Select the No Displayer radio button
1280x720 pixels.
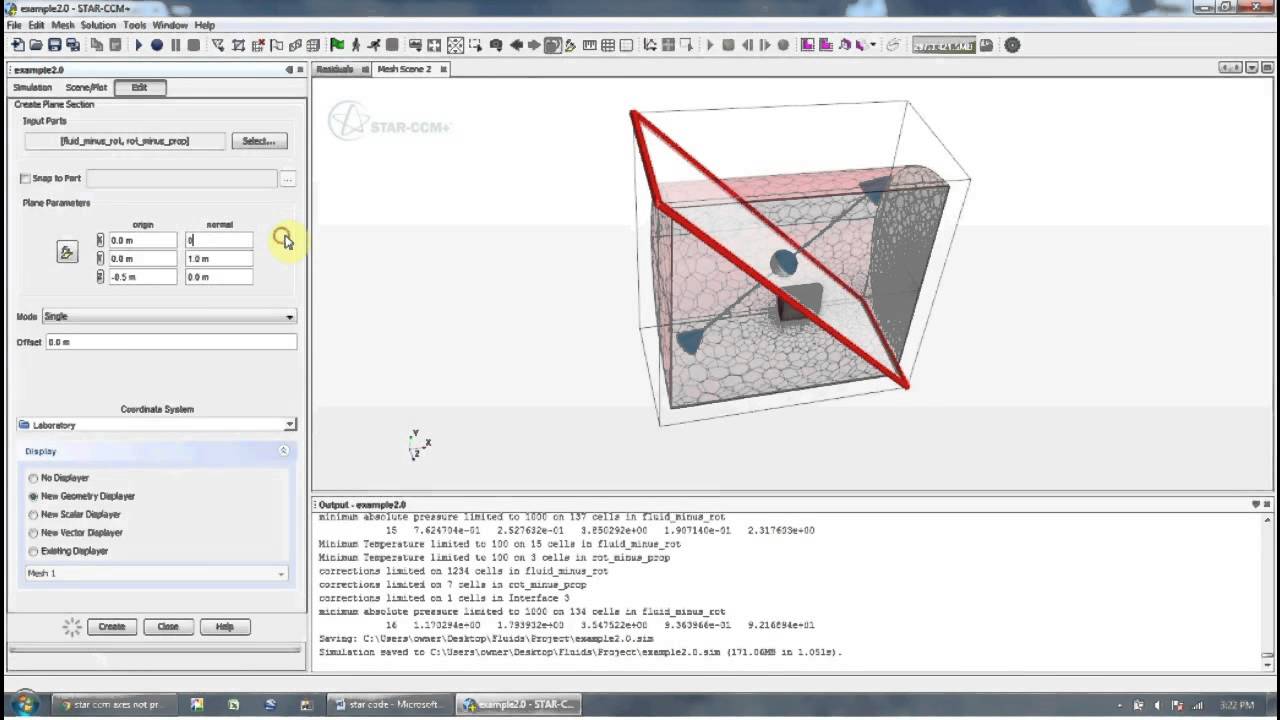pyautogui.click(x=33, y=478)
